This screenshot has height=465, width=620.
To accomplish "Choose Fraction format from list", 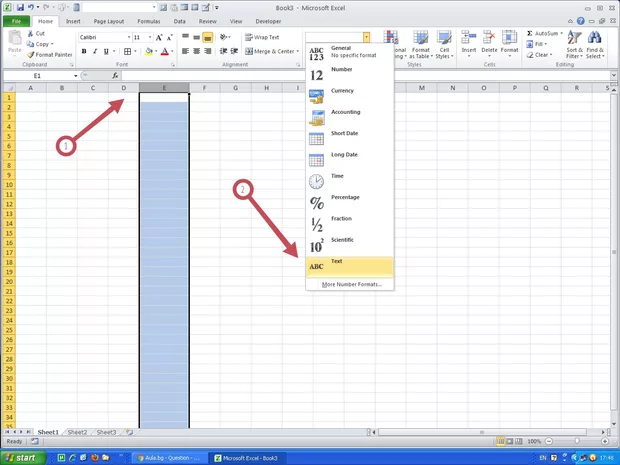I will [350, 224].
